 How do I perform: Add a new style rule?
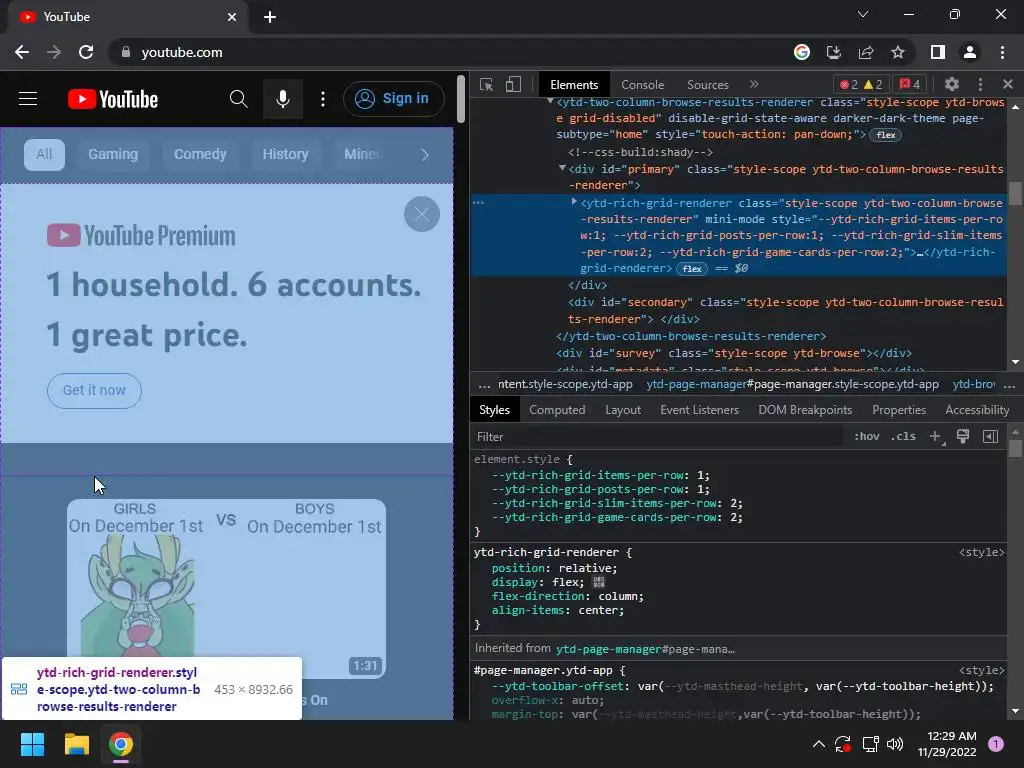click(x=936, y=437)
